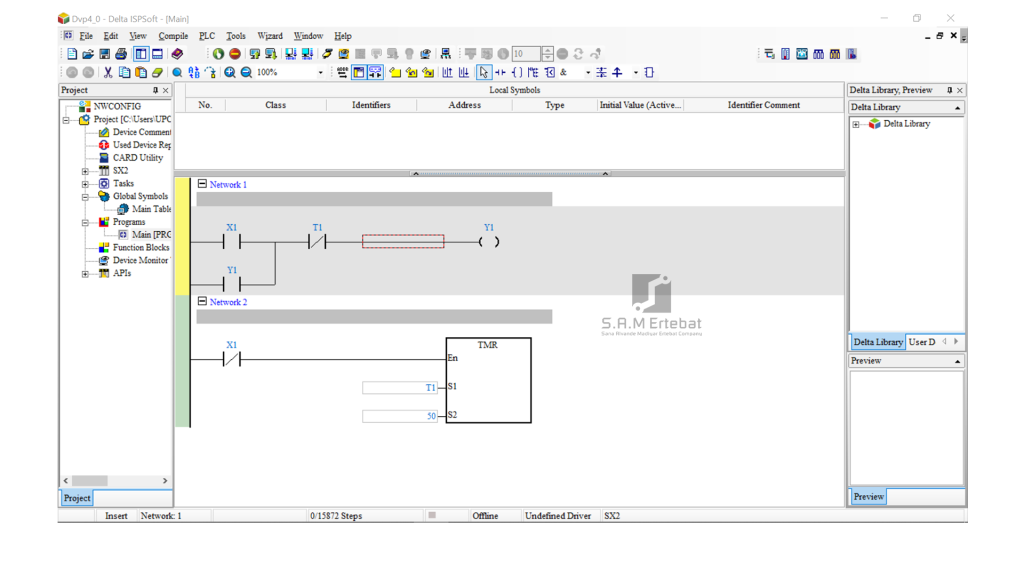
Task: Click the Save icon in the toolbar
Action: [104, 54]
